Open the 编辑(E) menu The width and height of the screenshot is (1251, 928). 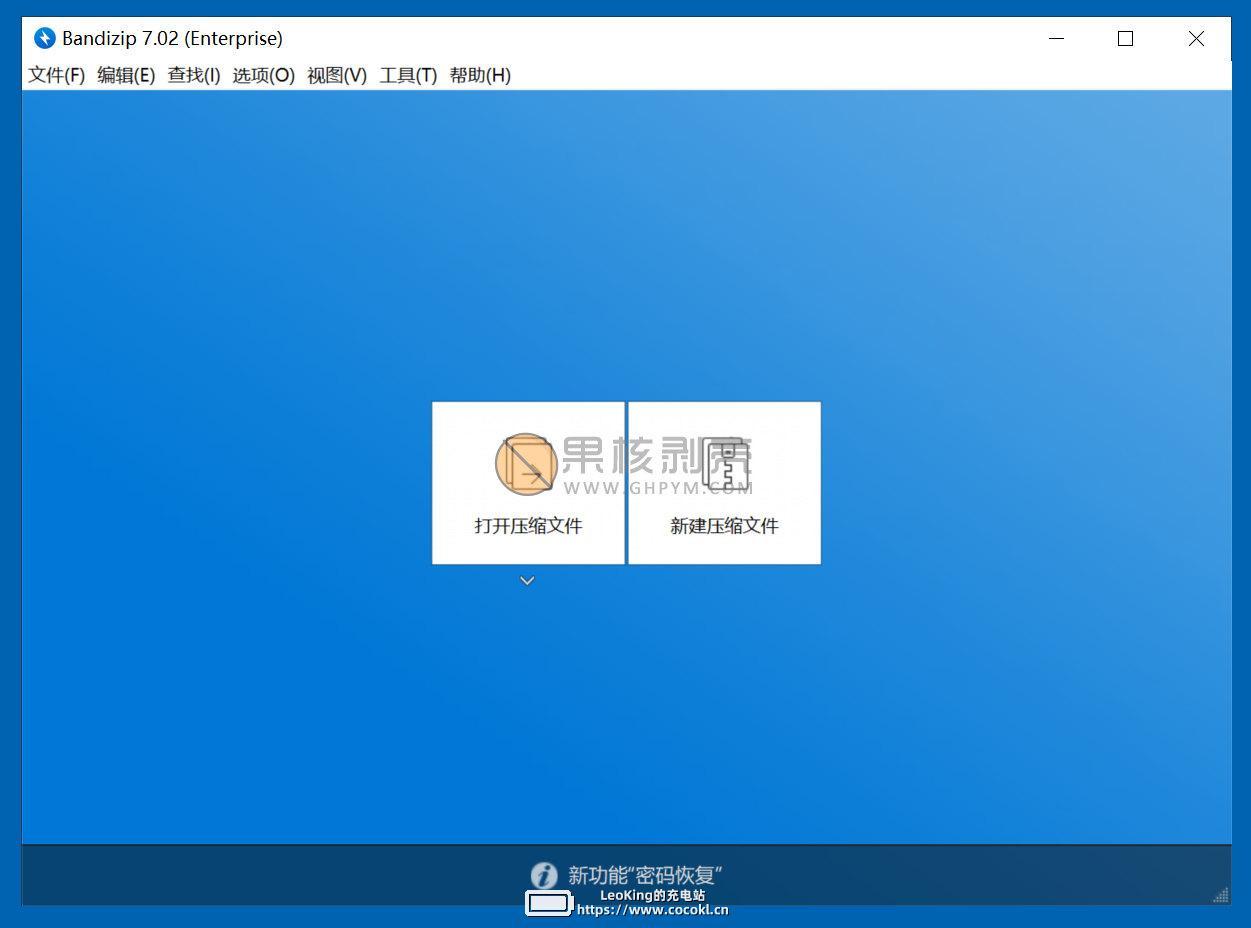coord(126,75)
